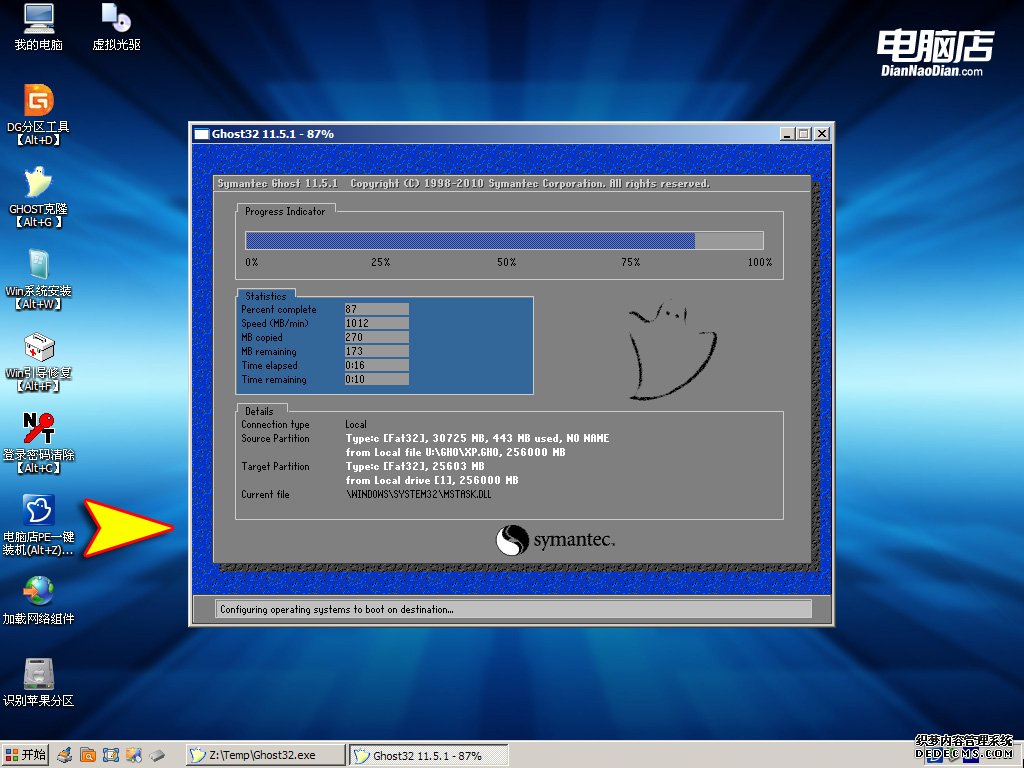Click the 开始 Start button
Viewport: 1024px width, 768px height.
tap(25, 755)
